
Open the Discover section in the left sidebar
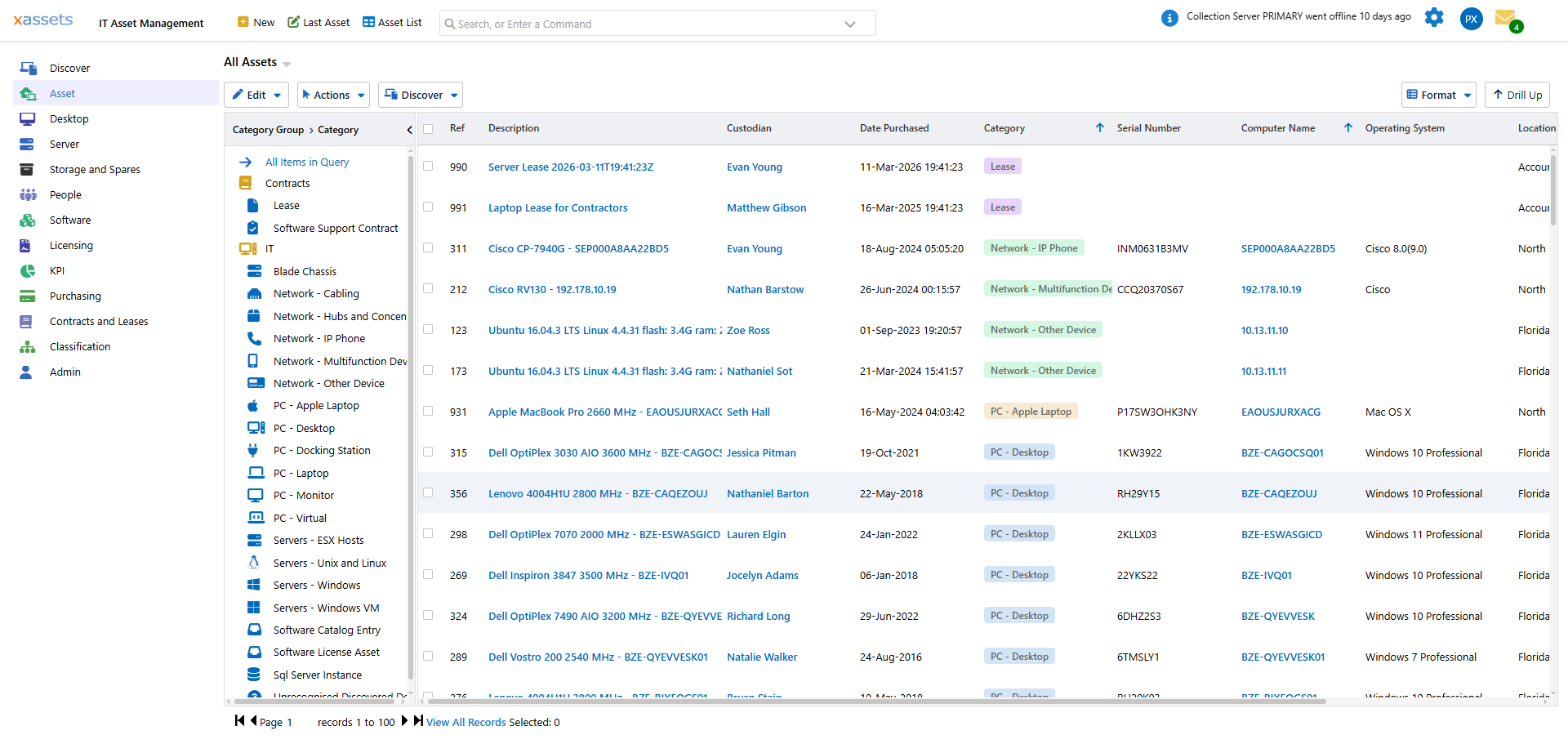70,68
